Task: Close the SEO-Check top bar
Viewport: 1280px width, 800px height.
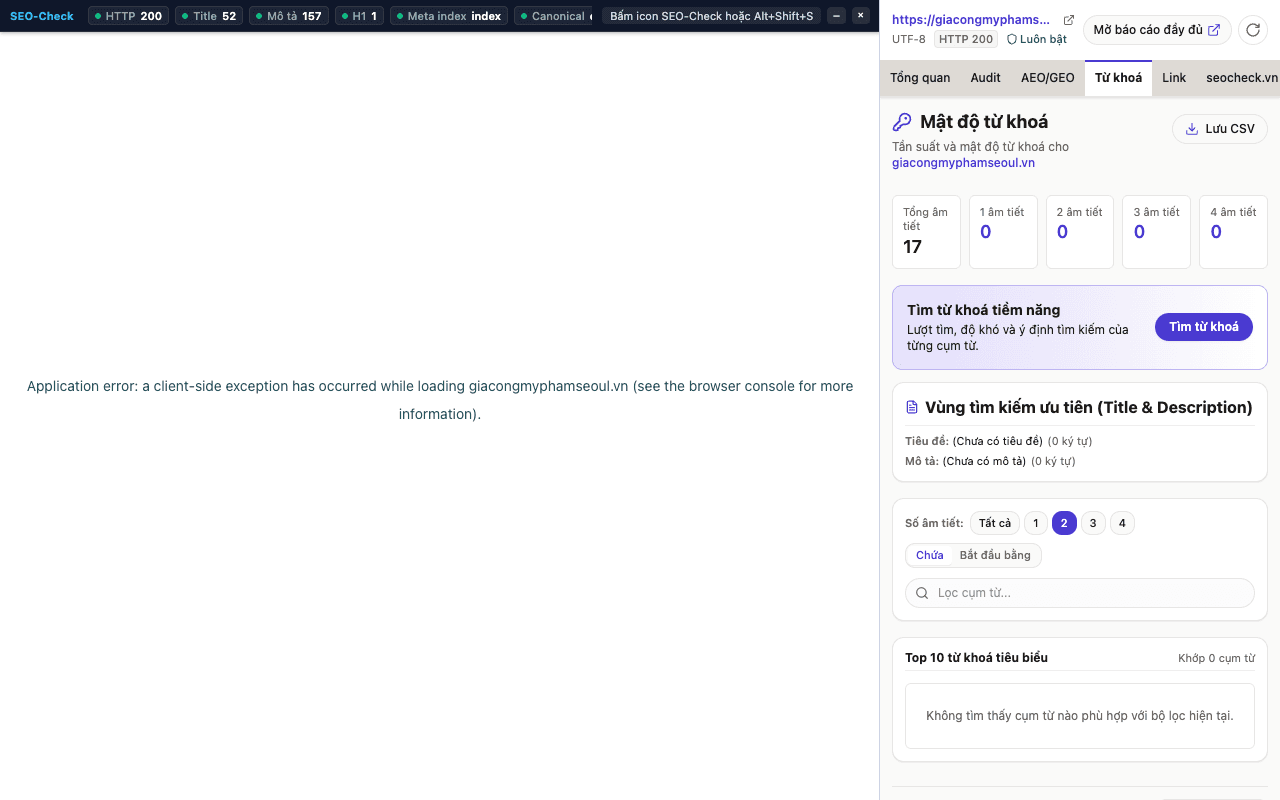Action: pos(860,16)
